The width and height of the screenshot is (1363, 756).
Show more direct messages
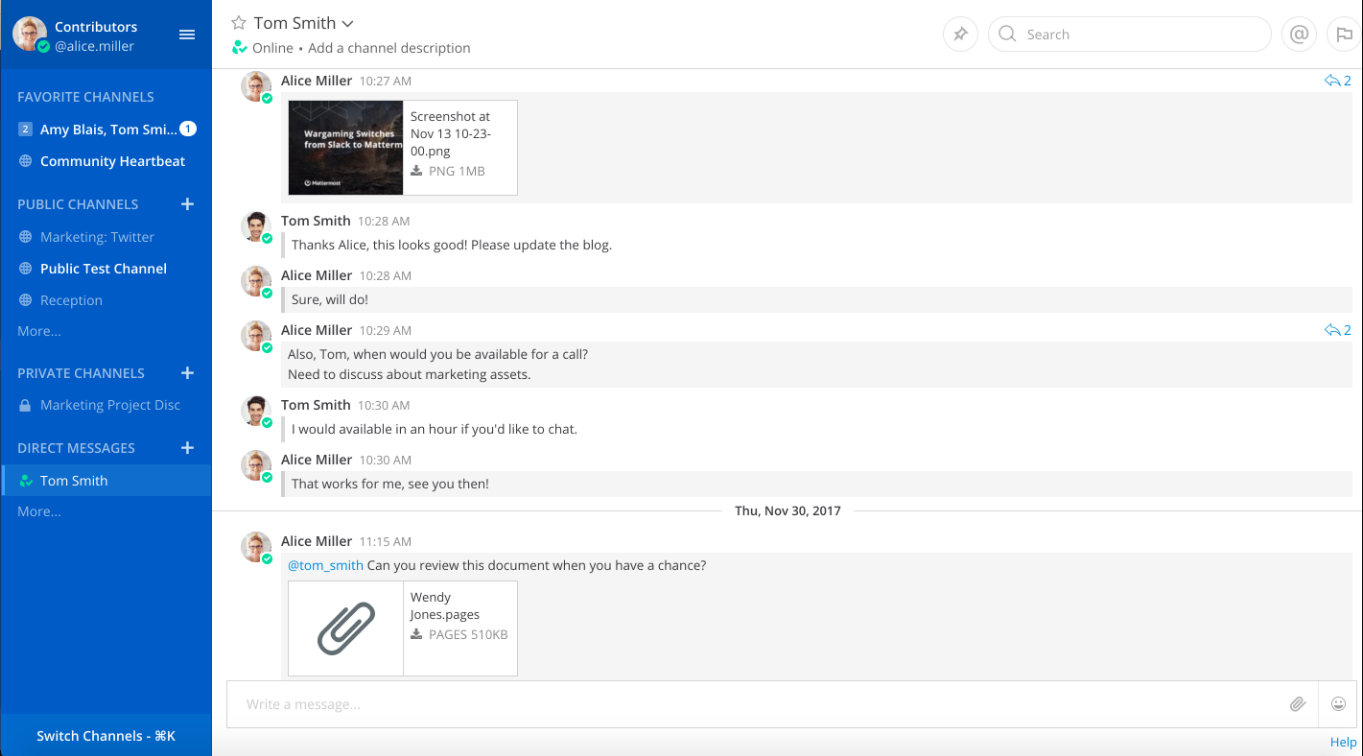39,511
